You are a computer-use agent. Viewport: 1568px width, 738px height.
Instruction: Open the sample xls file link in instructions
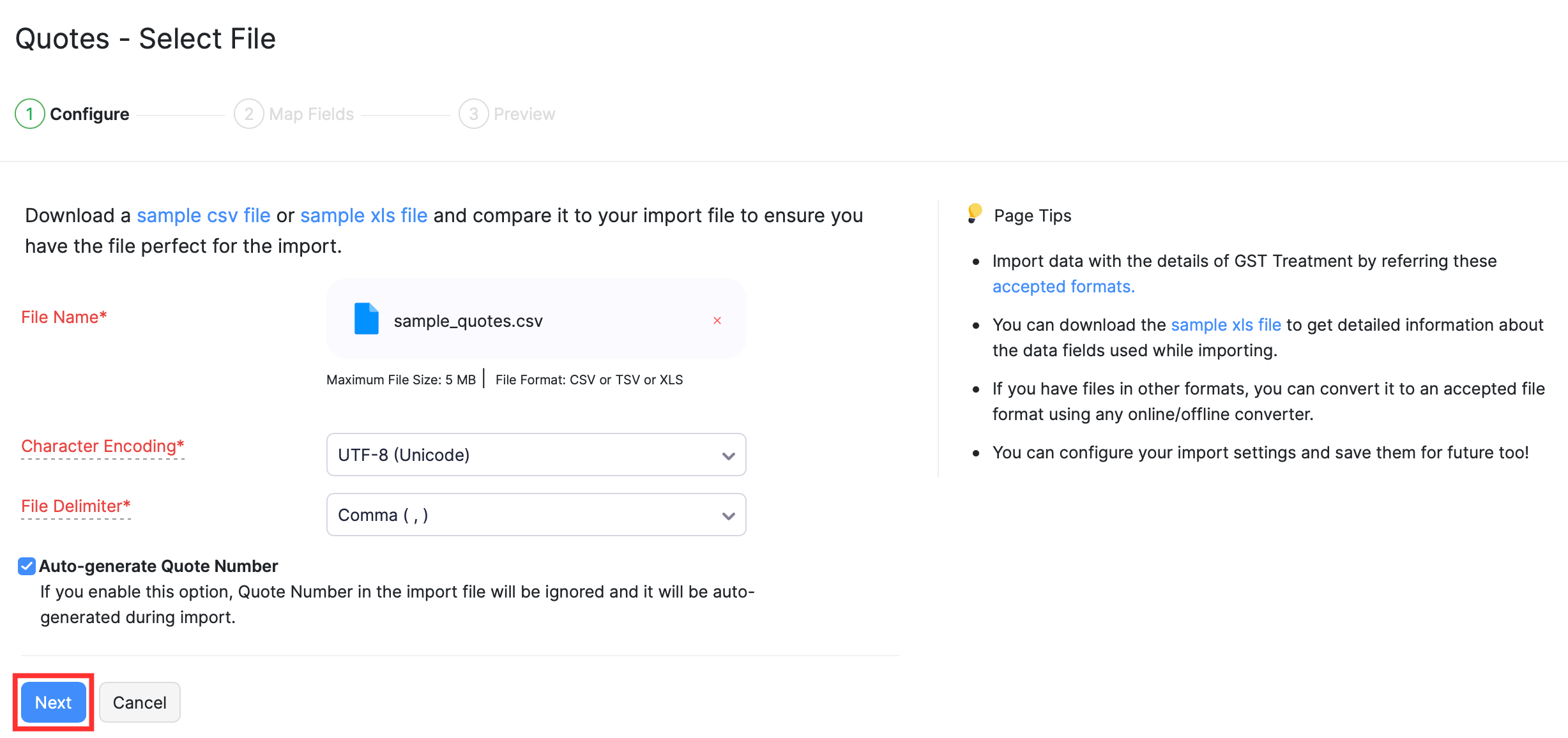363,216
